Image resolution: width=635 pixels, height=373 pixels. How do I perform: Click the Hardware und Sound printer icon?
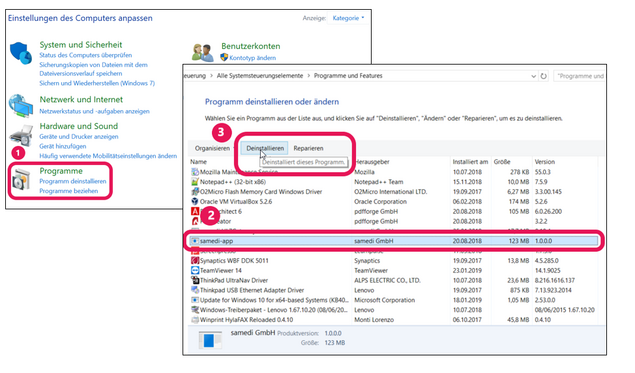pyautogui.click(x=20, y=136)
